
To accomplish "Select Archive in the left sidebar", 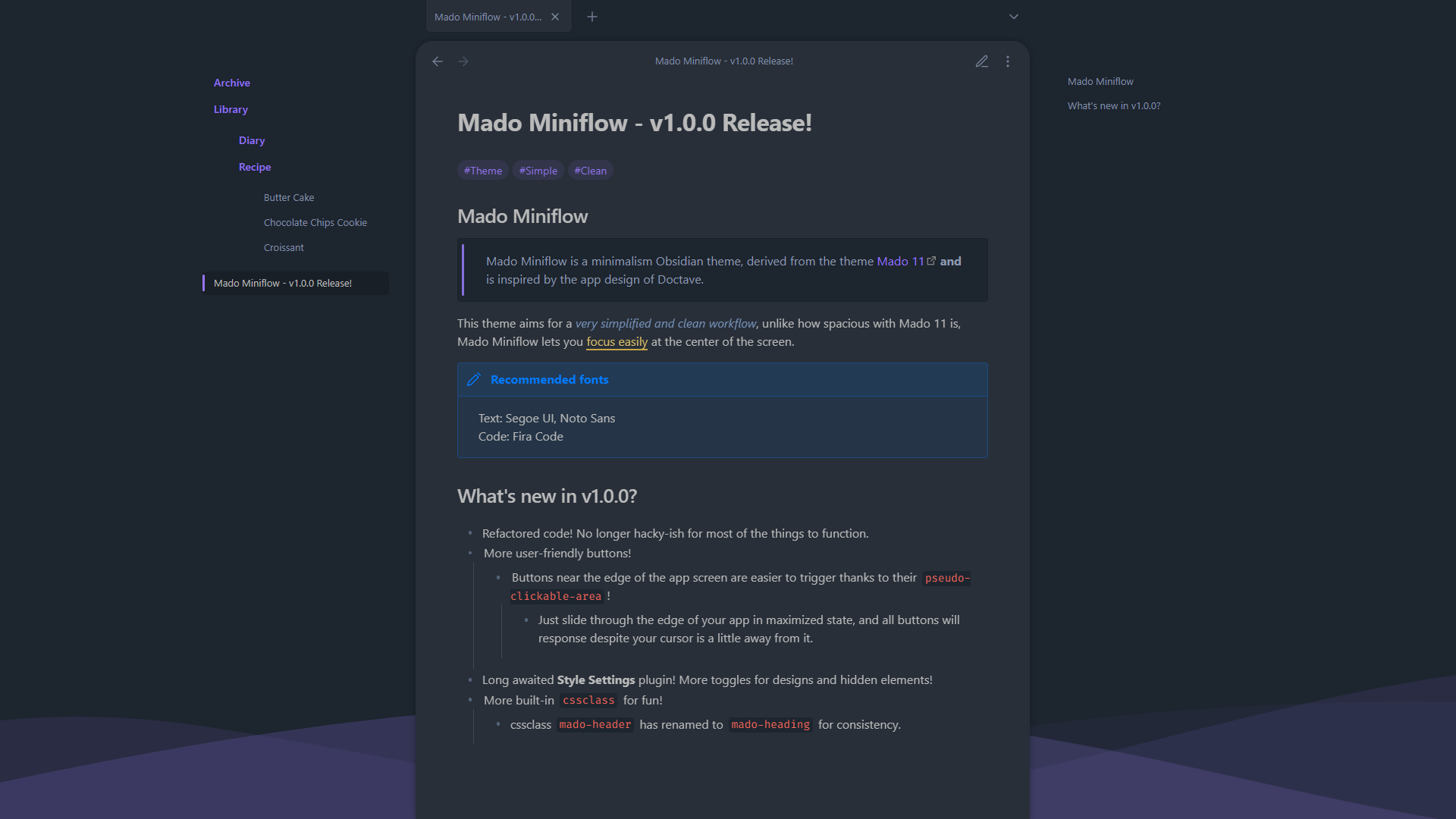I will (231, 83).
